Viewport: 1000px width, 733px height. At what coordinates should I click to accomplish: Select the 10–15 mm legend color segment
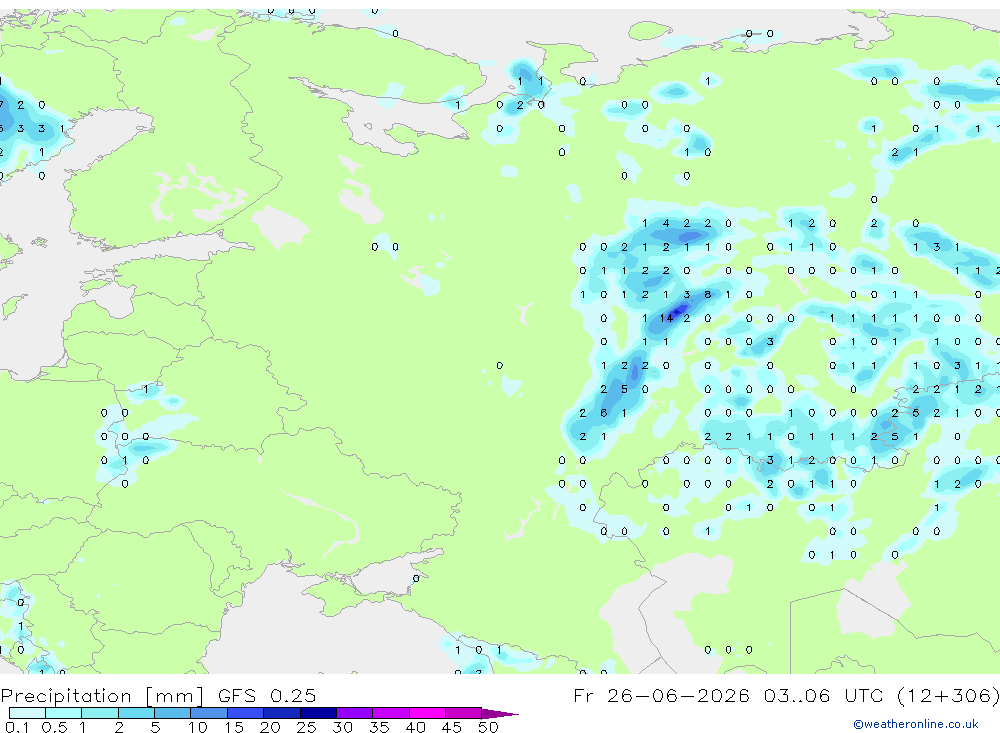point(209,713)
